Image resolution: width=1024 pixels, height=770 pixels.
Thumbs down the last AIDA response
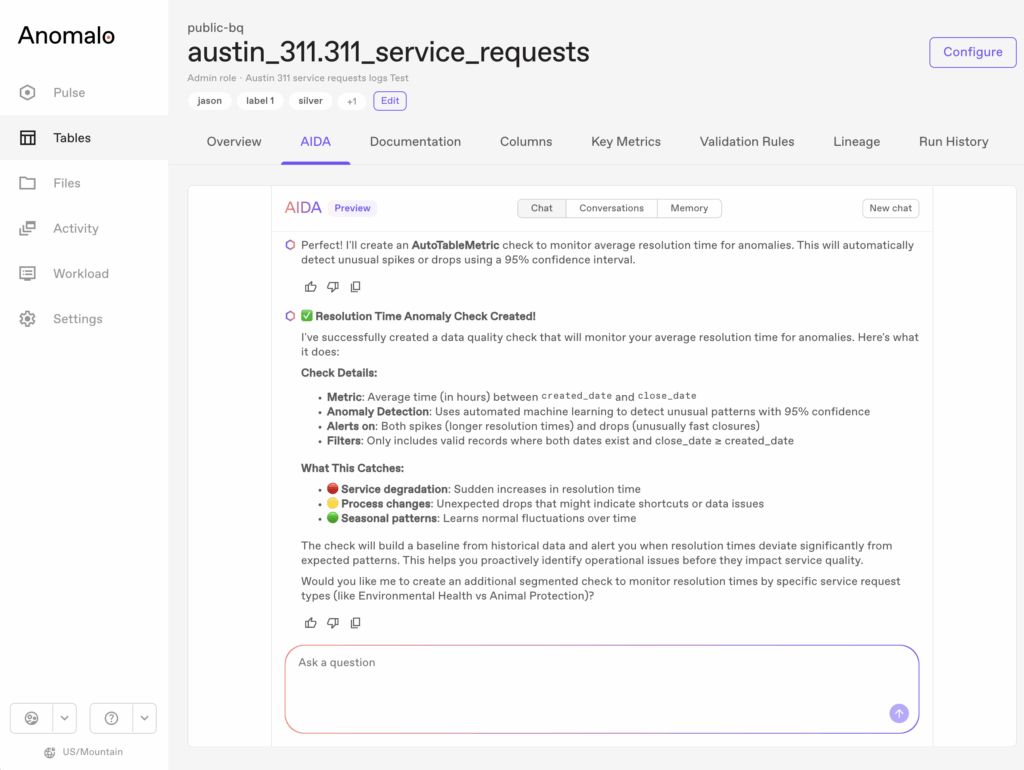[333, 623]
